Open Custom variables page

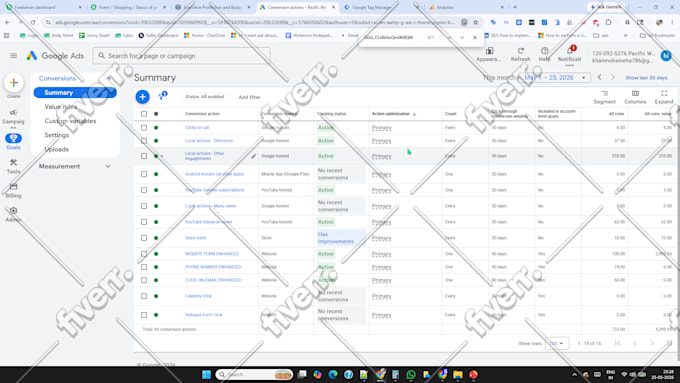tap(70, 121)
